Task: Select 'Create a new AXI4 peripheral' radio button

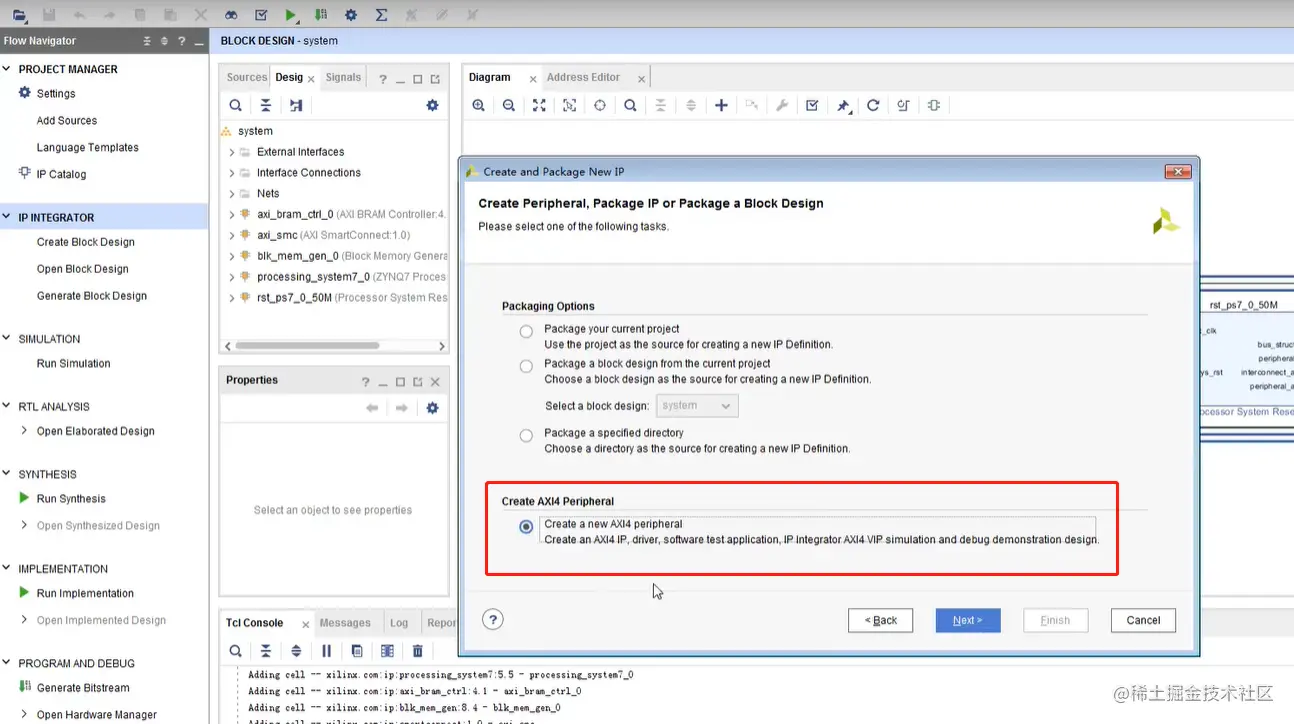Action: click(x=526, y=527)
